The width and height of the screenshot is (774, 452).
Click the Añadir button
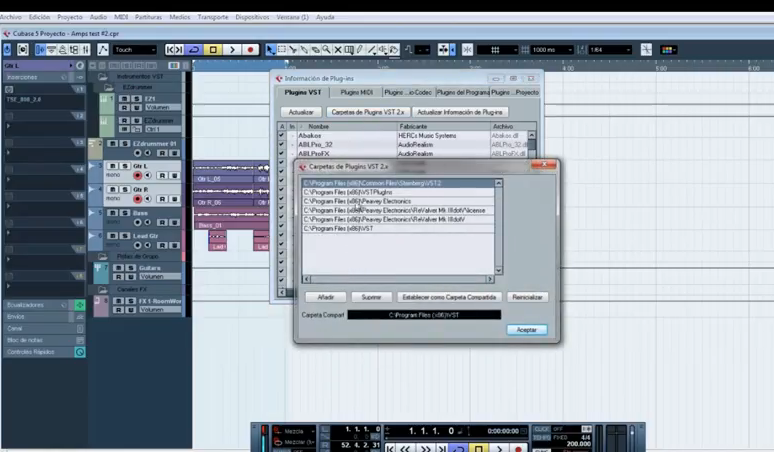coord(325,297)
